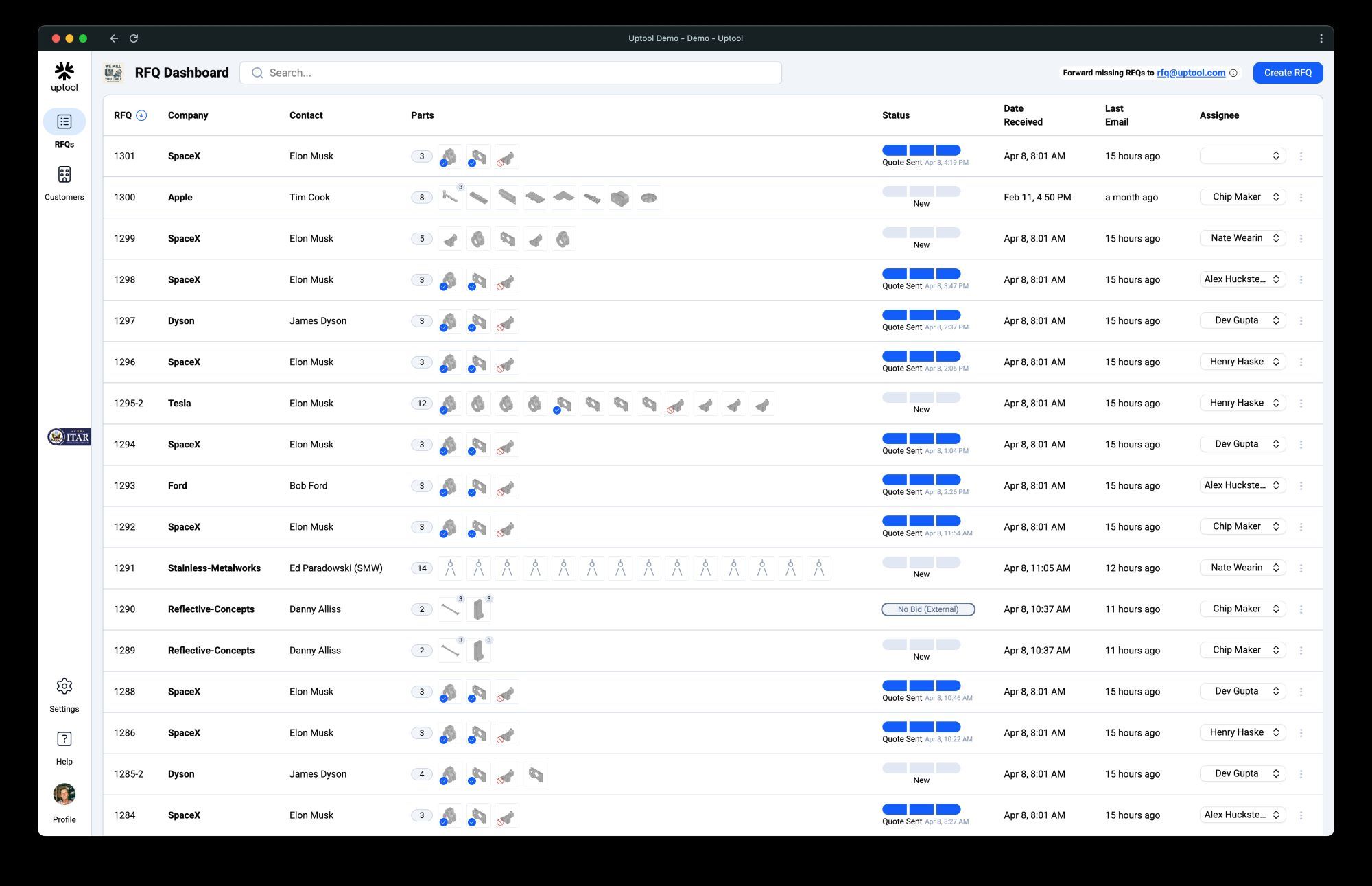Click the 8 parts count badge for Apple
1372x886 pixels.
[422, 198]
